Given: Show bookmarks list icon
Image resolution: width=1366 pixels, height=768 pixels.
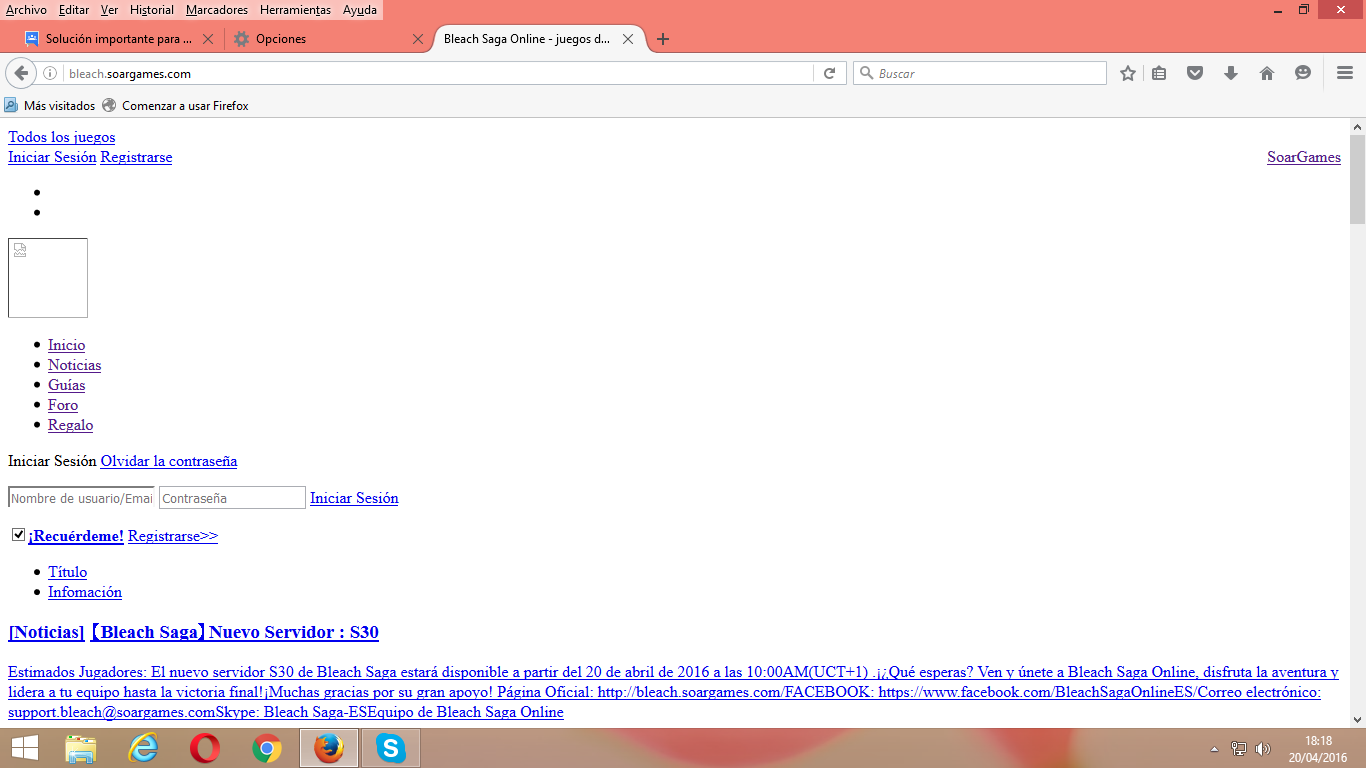Looking at the screenshot, I should tap(1159, 73).
